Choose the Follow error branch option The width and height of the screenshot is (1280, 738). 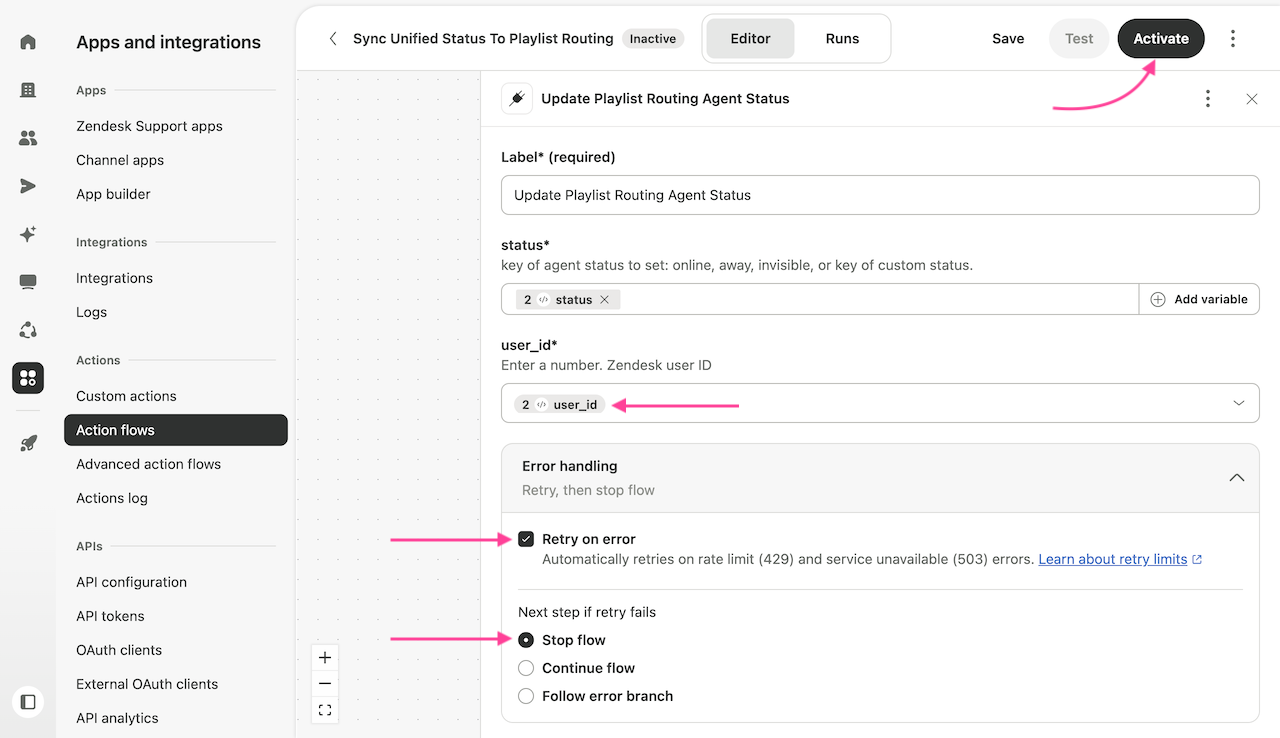tap(526, 696)
